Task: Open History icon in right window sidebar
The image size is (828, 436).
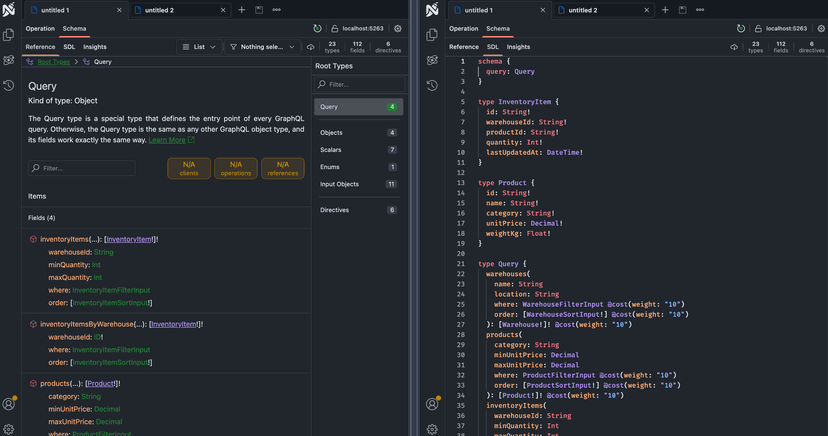Action: 432,86
